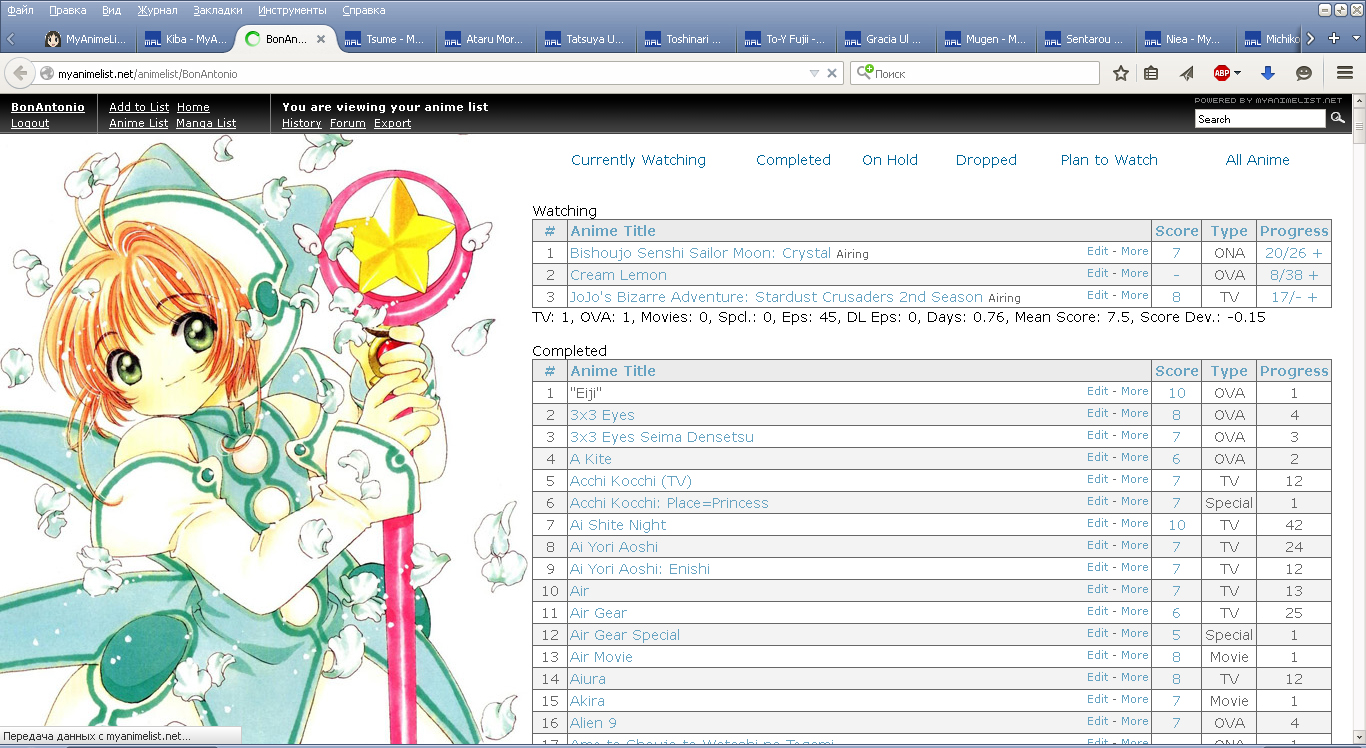Open the Файл menu
The image size is (1366, 748).
pos(20,10)
